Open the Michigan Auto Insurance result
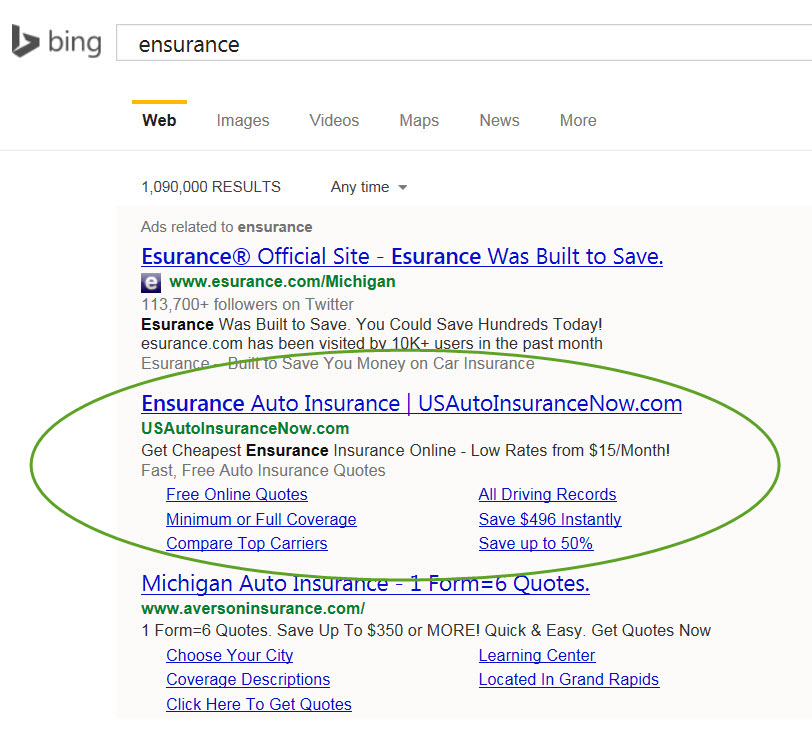This screenshot has height=732, width=812. 363,583
